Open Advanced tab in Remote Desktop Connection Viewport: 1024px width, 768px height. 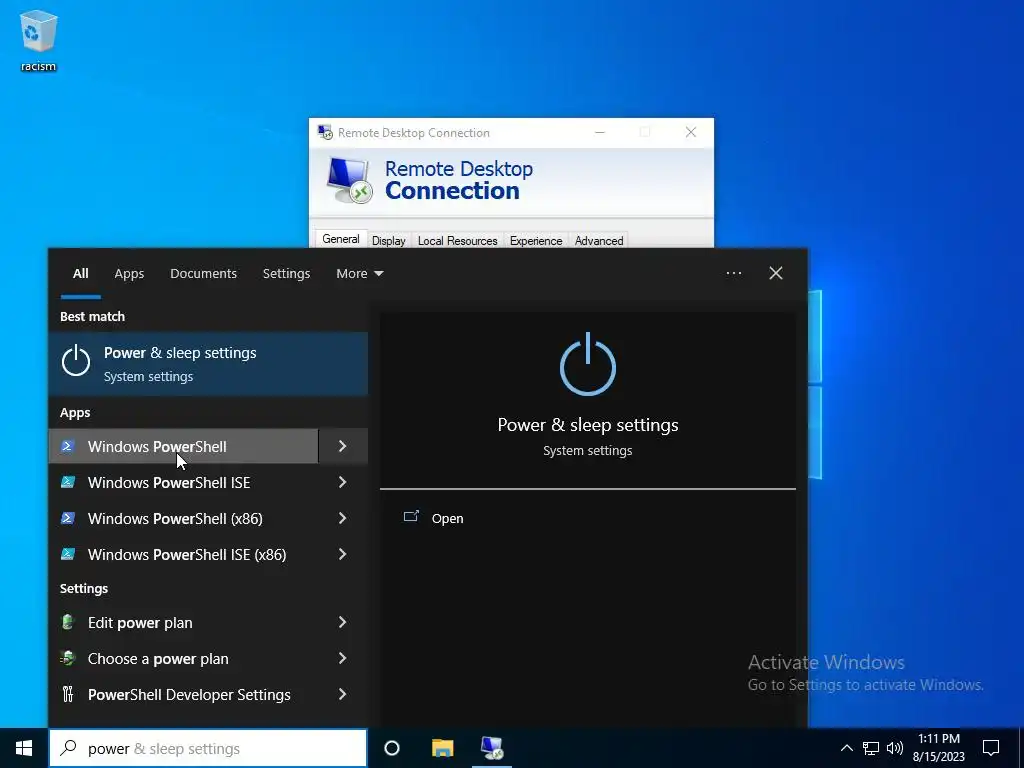coord(599,241)
